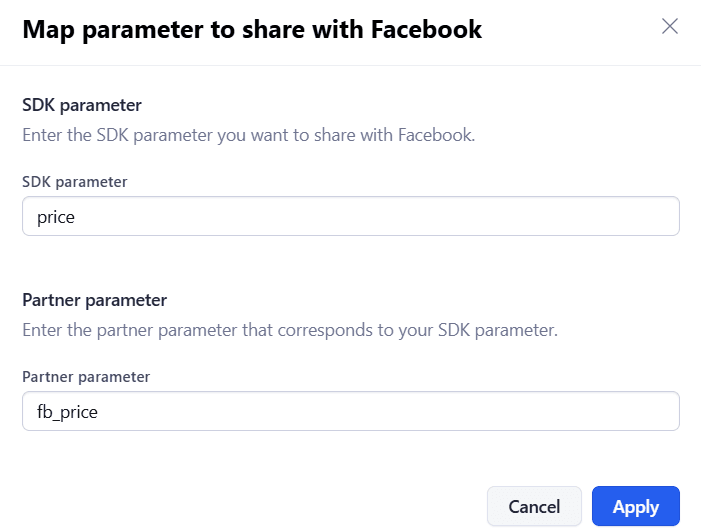Focus the Partner parameter input field
This screenshot has width=701, height=532.
[x=350, y=411]
